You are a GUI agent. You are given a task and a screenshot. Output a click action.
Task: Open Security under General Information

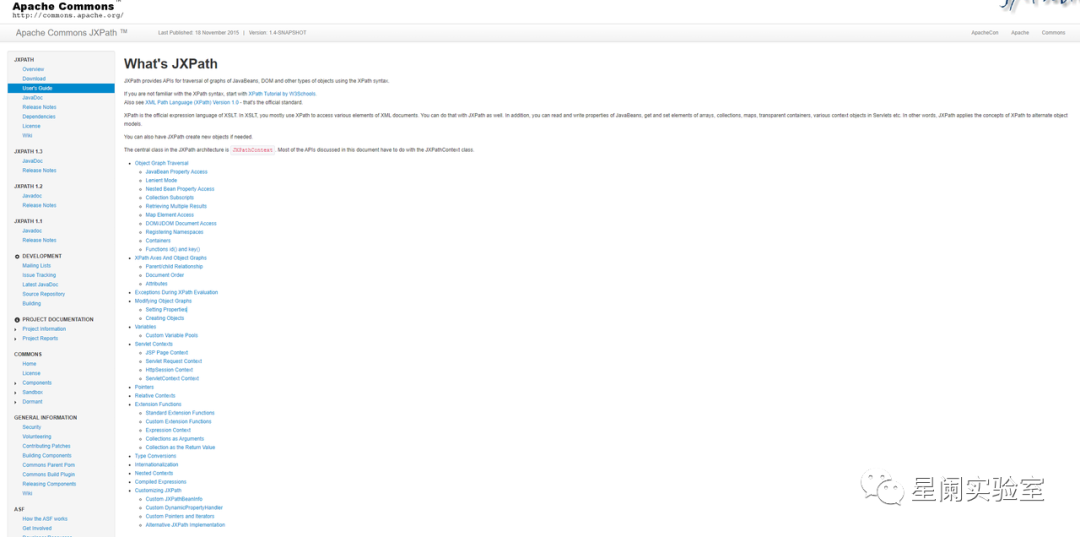pyautogui.click(x=32, y=427)
